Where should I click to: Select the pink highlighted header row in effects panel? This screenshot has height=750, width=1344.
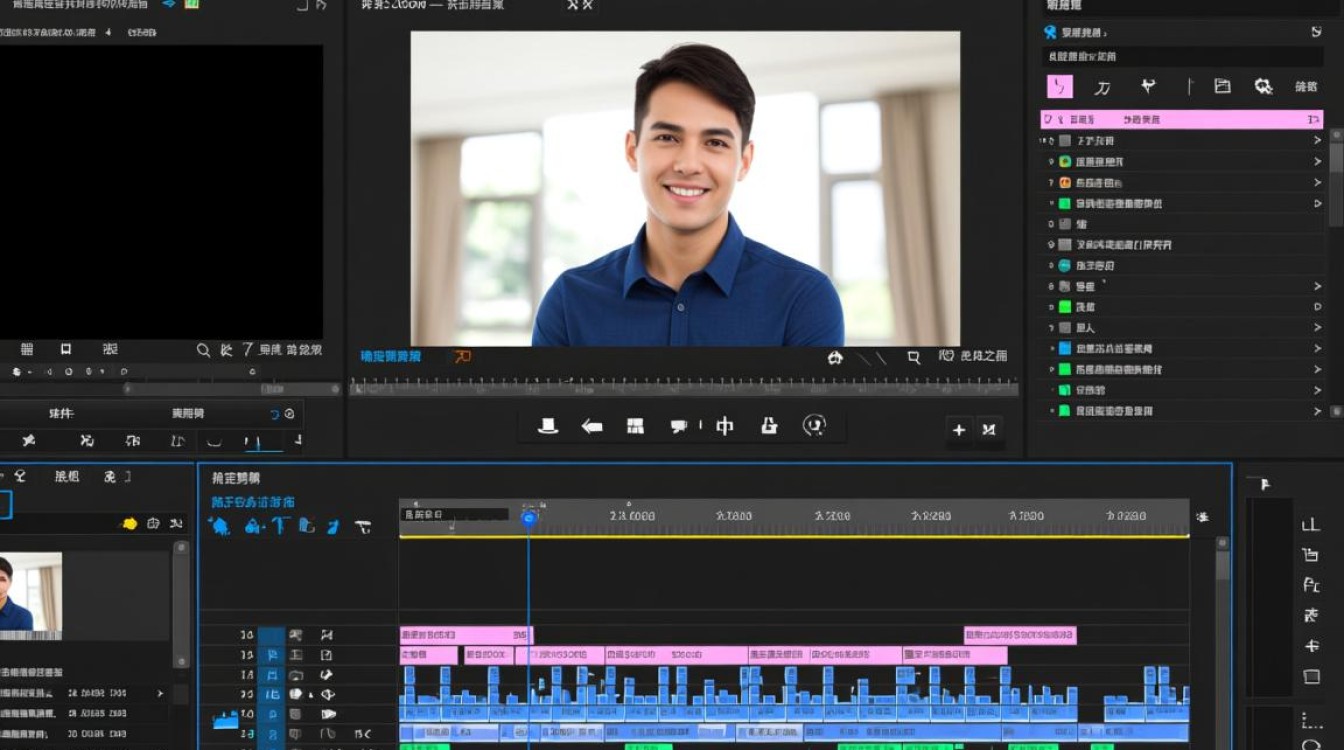(1180, 120)
